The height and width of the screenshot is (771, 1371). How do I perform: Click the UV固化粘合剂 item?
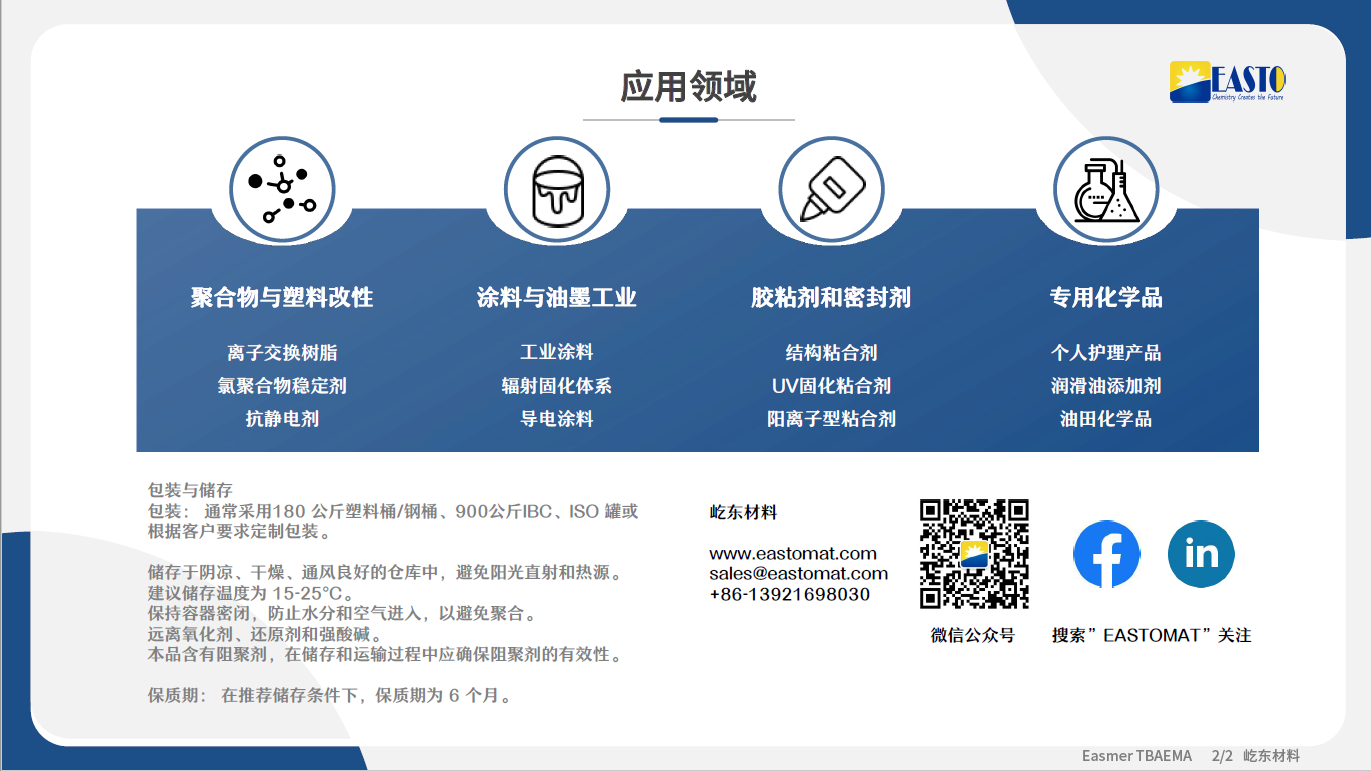831,386
